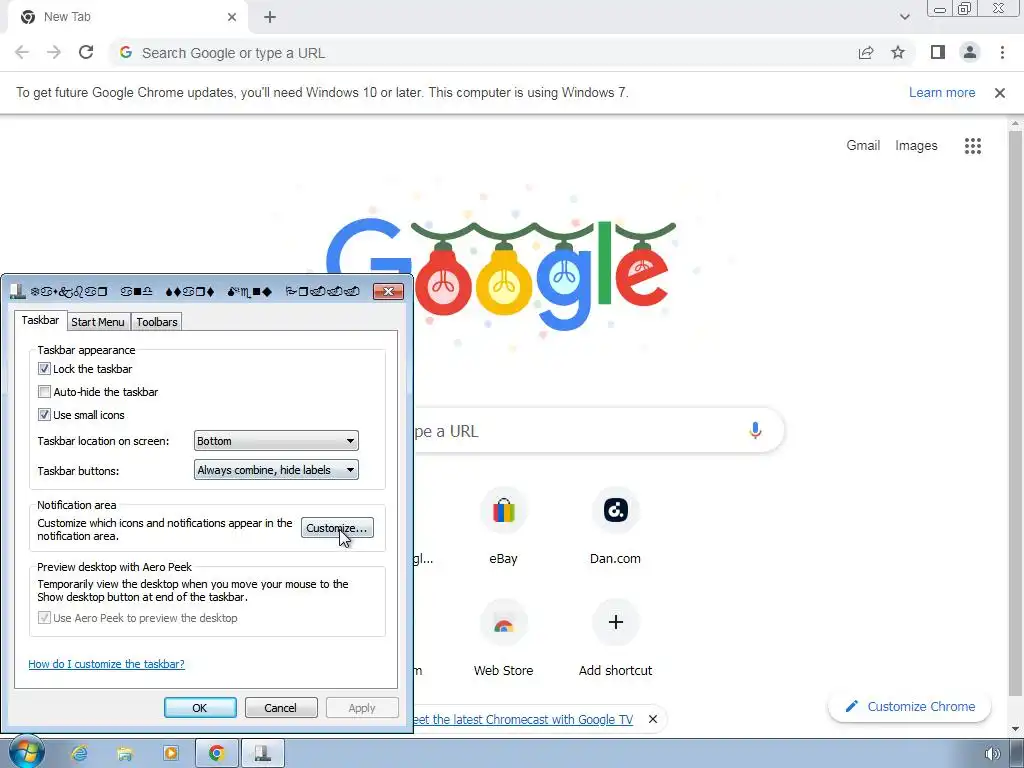The height and width of the screenshot is (768, 1024).
Task: Reload the page in Chrome
Action: [86, 53]
